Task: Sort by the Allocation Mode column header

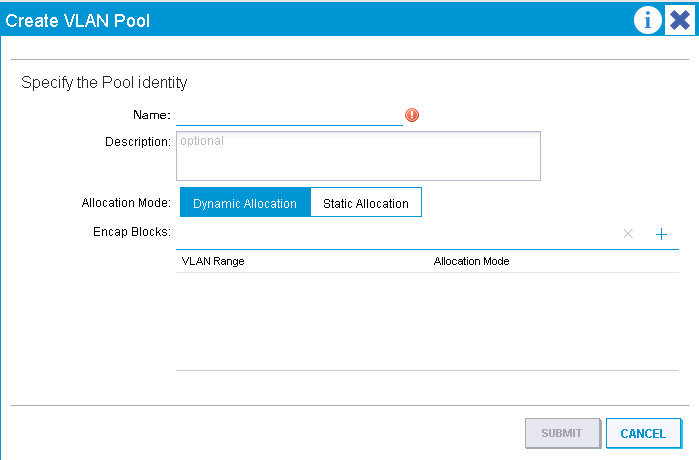Action: [472, 261]
